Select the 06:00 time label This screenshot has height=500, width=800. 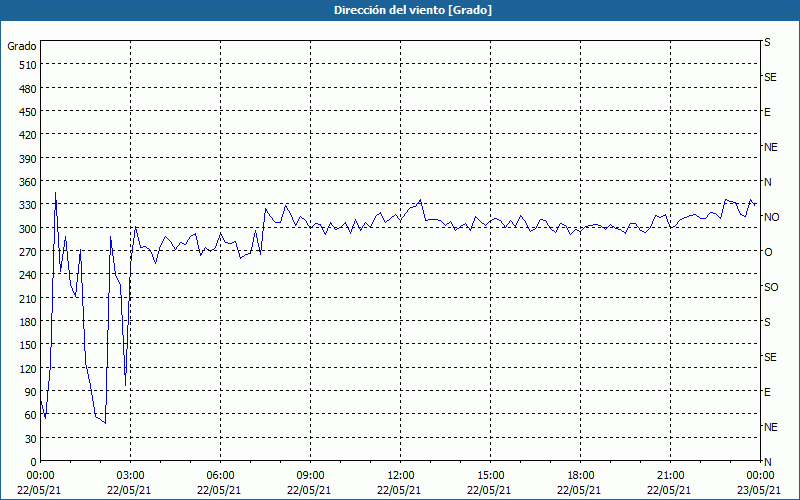(x=220, y=476)
